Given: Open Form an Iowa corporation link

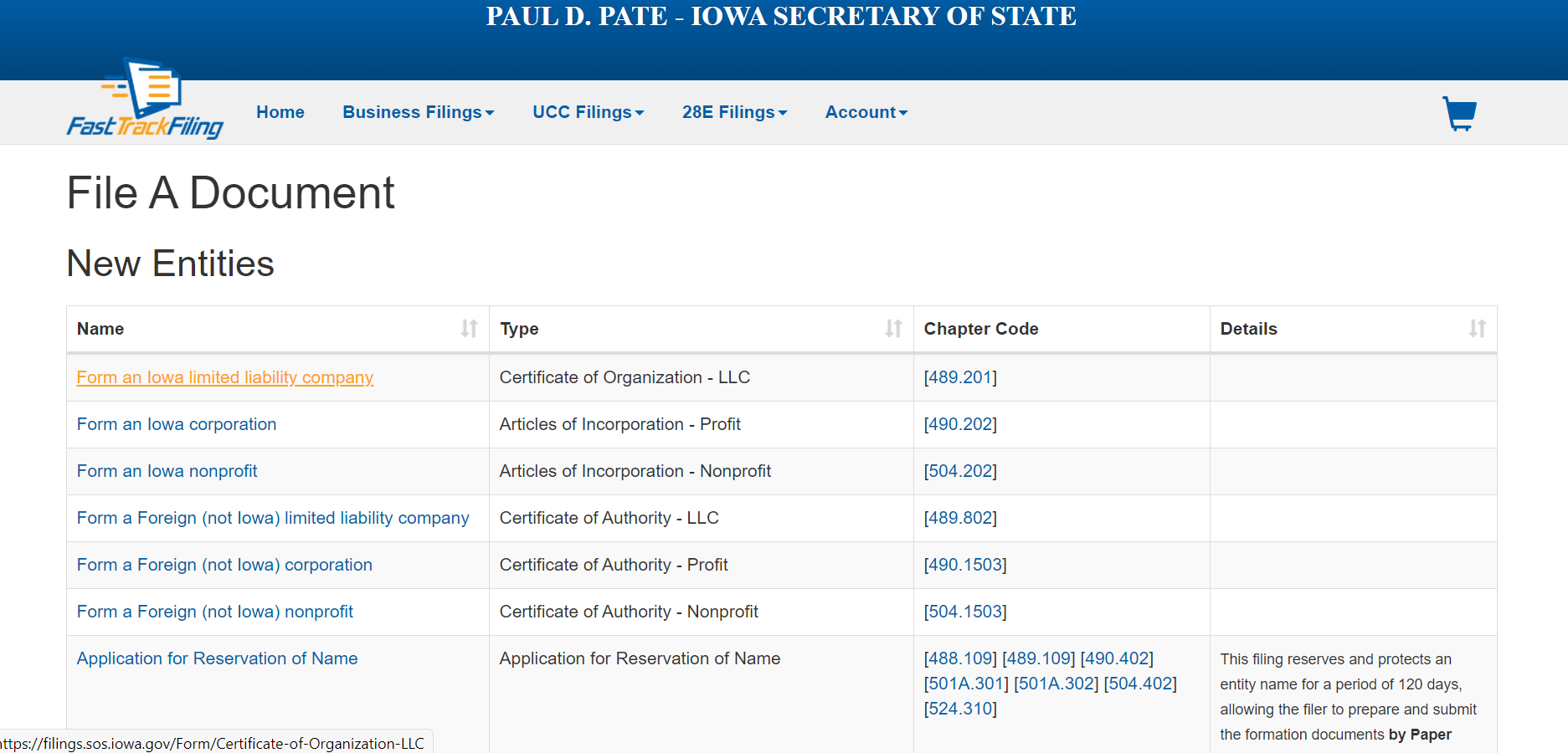Looking at the screenshot, I should 176,424.
